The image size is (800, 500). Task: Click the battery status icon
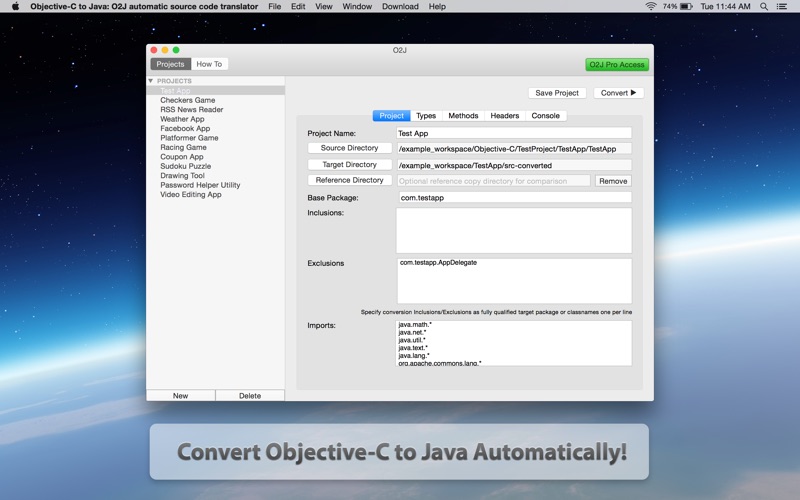(x=686, y=6)
